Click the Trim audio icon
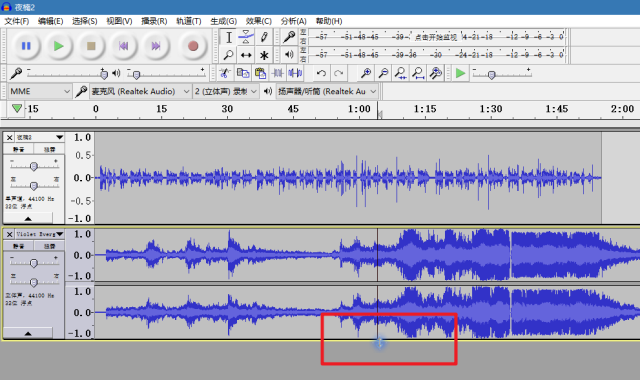This screenshot has height=380, width=640. 278,73
